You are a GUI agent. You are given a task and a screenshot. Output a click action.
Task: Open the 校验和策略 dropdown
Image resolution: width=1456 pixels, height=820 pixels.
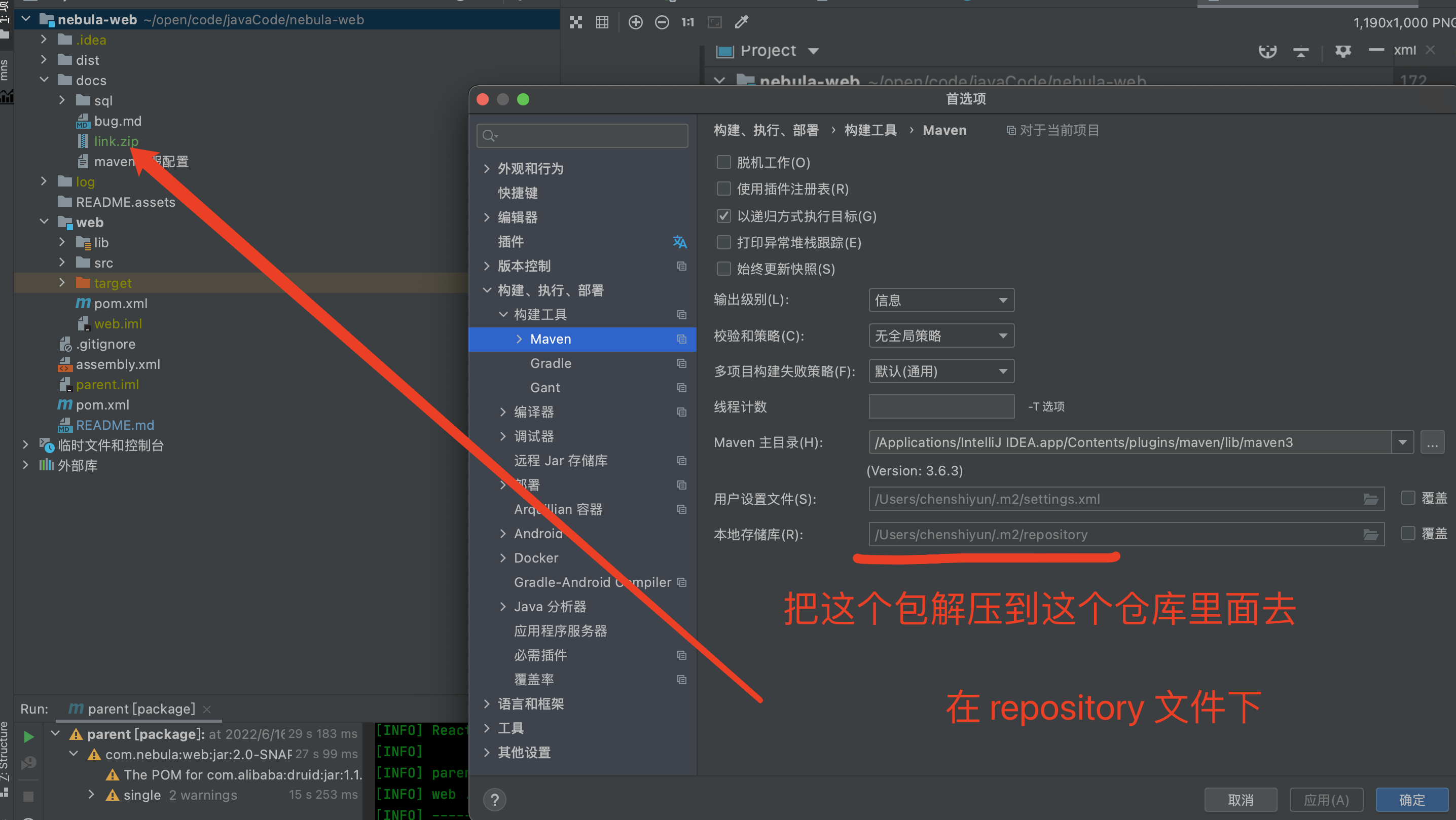[x=941, y=336]
